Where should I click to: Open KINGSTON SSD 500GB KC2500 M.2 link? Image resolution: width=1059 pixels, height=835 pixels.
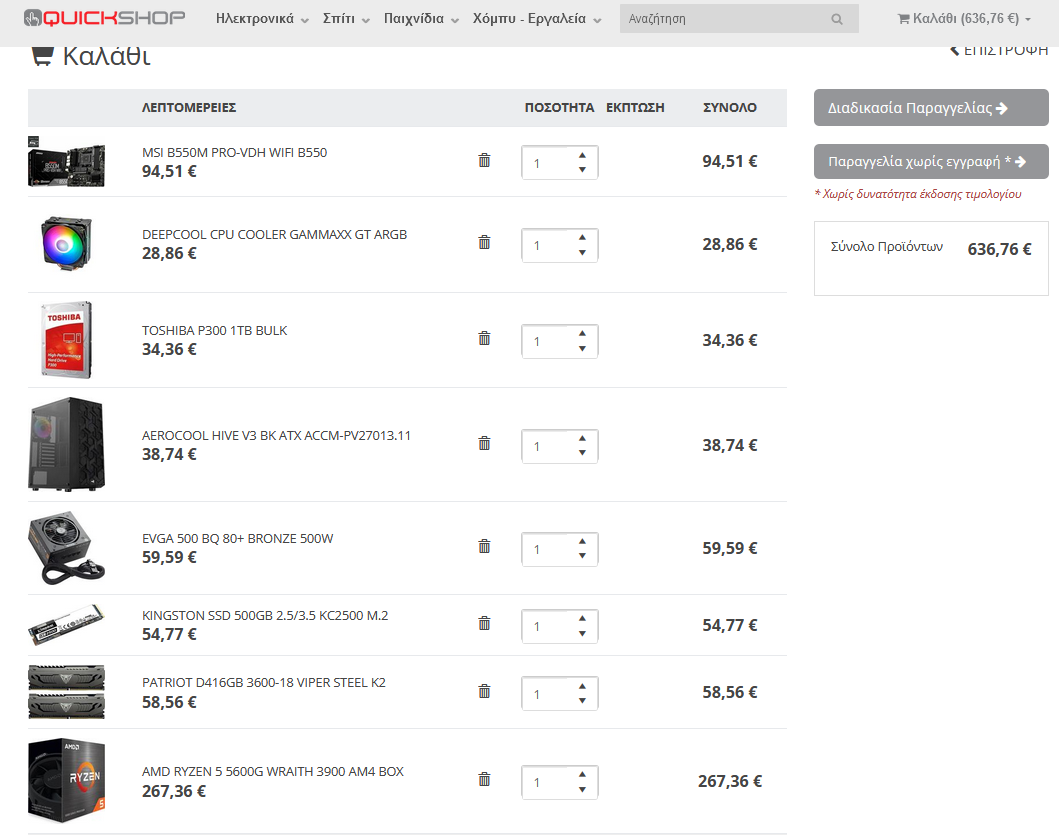point(265,615)
